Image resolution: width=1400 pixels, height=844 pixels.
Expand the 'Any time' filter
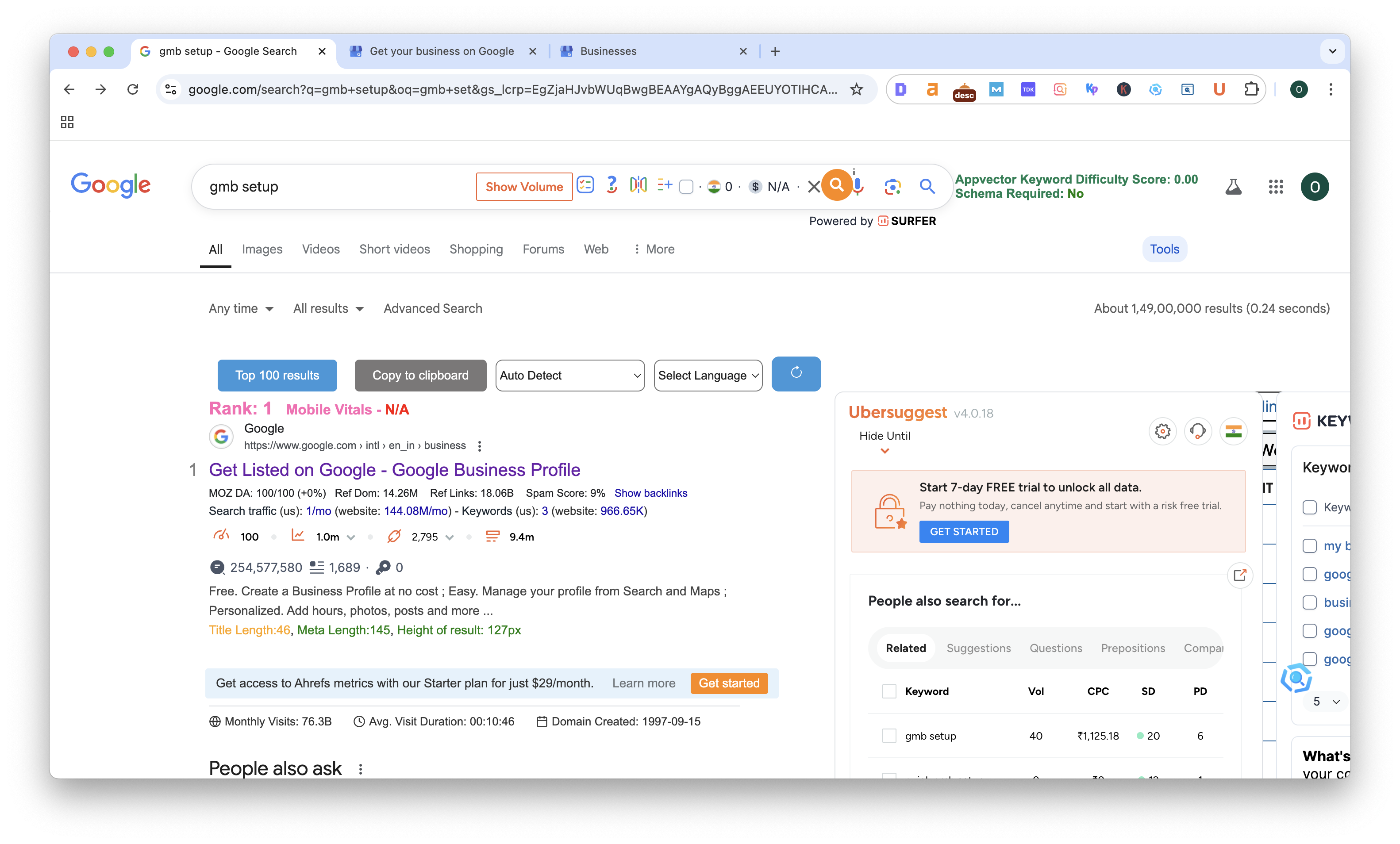tap(241, 308)
